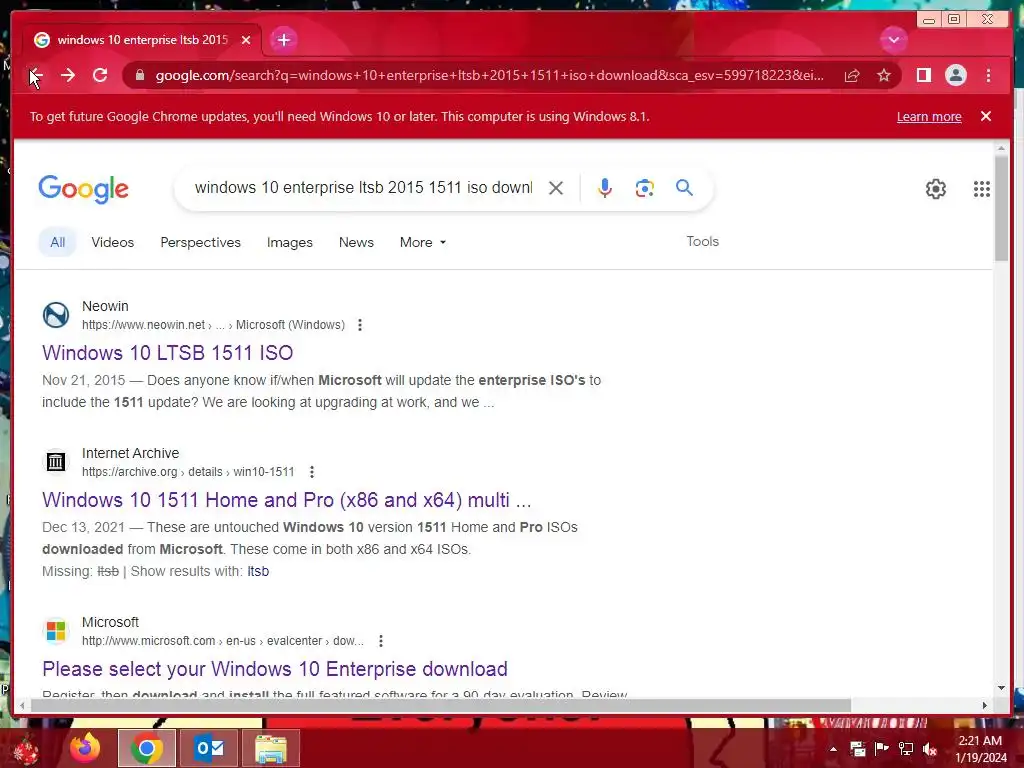
Task: Open the network tray icon
Action: (906, 749)
